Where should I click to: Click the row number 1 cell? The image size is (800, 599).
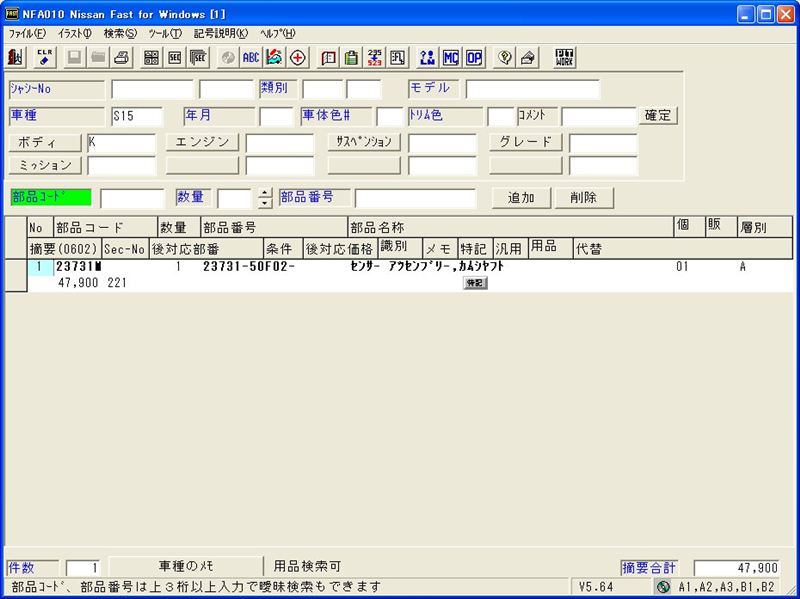pos(39,266)
